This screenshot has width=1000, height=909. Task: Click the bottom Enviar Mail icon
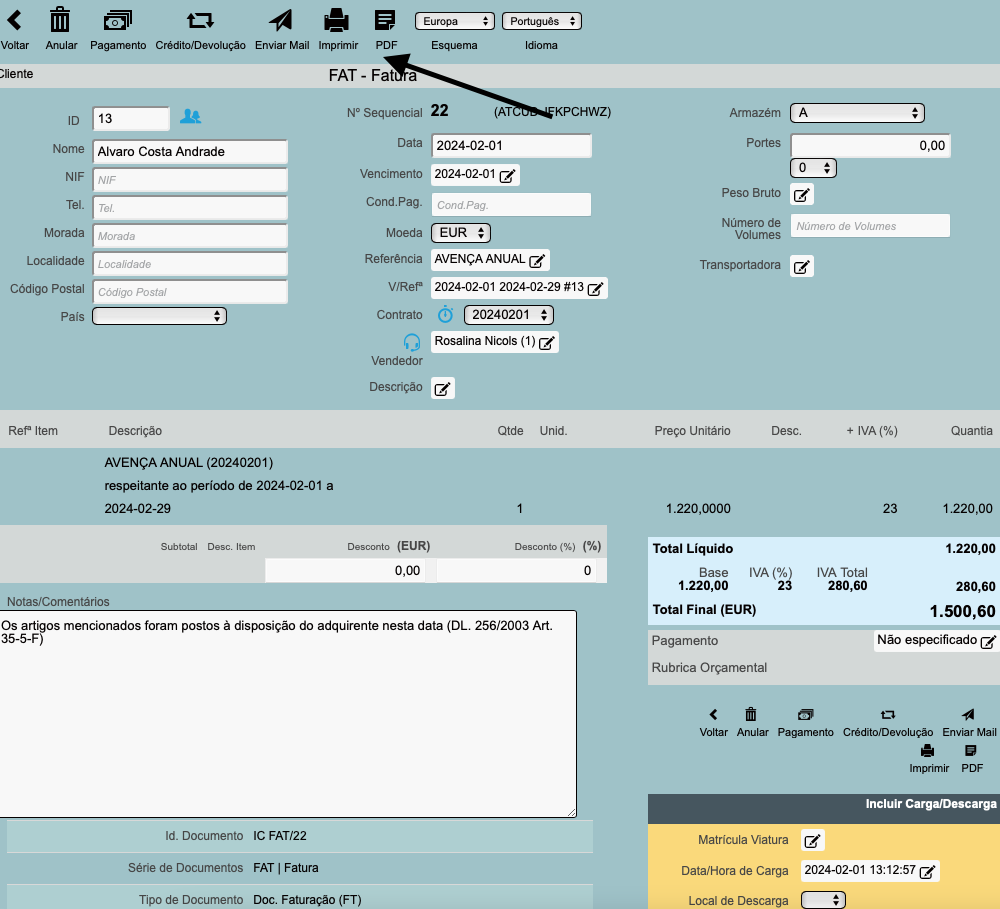(968, 714)
